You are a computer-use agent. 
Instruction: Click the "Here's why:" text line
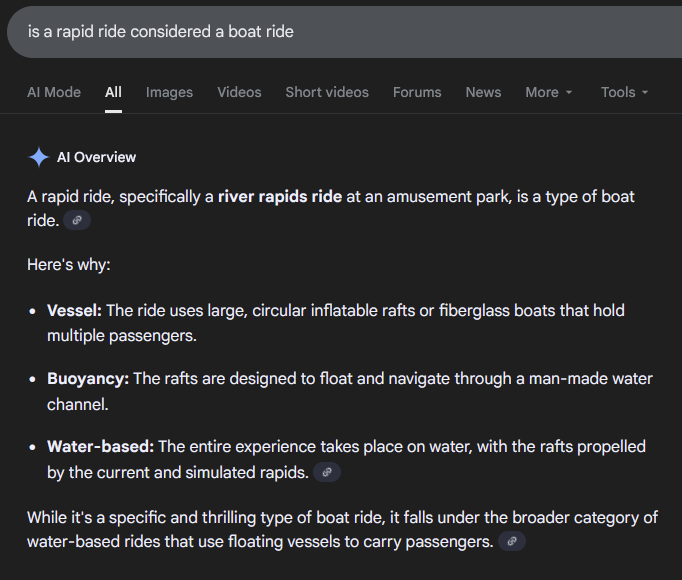click(x=69, y=265)
